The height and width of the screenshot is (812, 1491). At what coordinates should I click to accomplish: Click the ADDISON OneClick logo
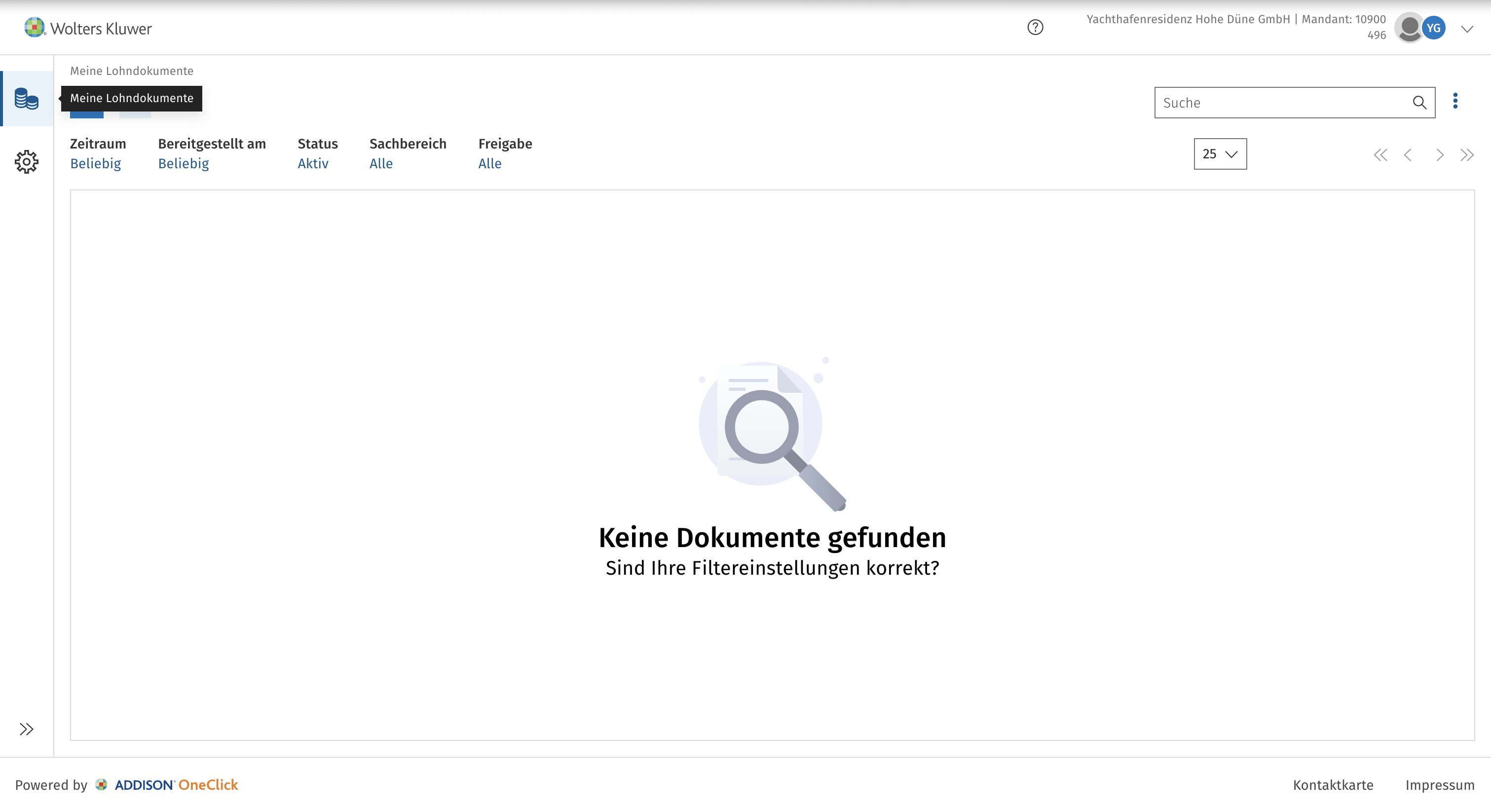(167, 785)
